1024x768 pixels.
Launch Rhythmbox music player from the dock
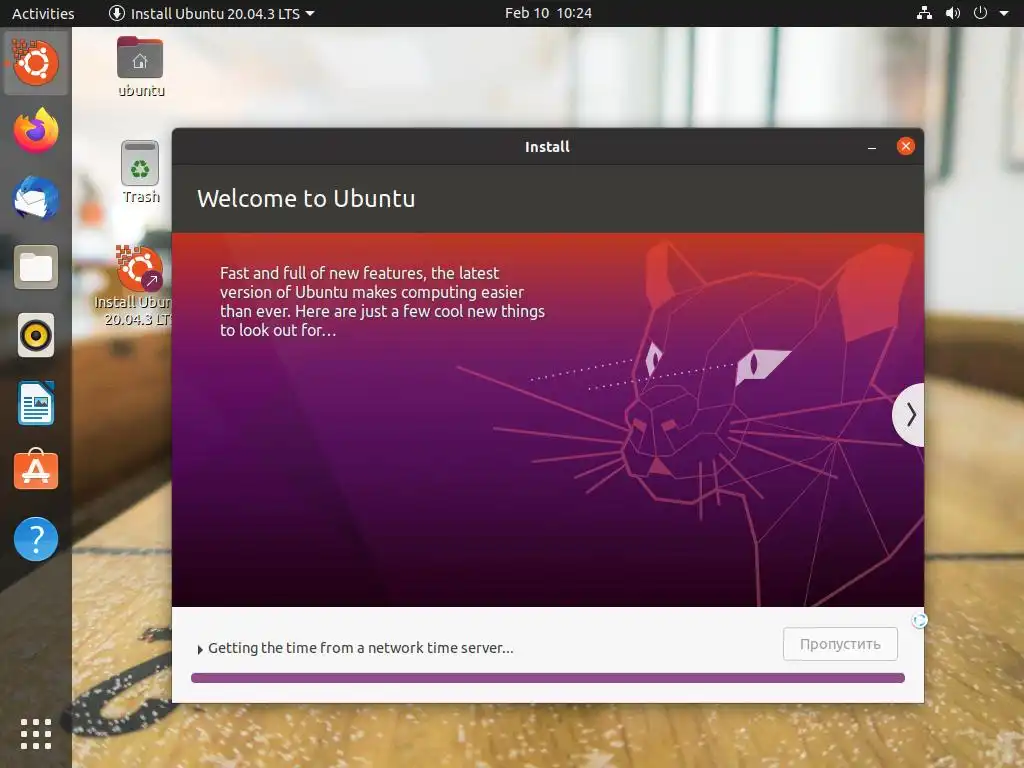click(36, 336)
